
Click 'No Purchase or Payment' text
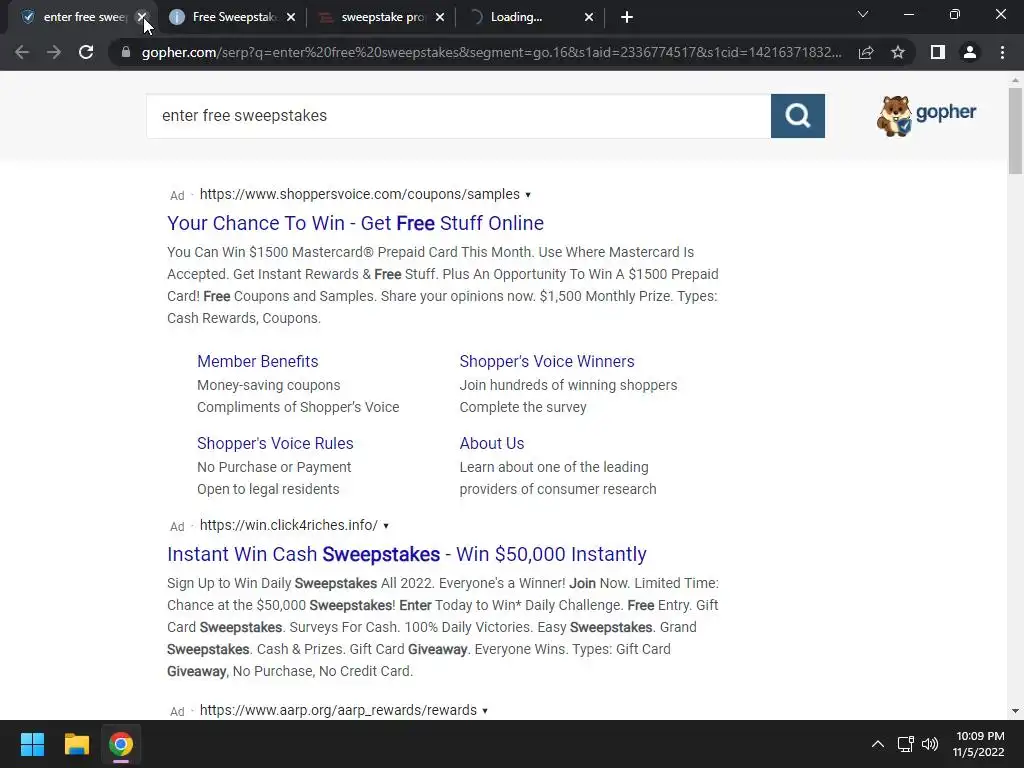274,467
